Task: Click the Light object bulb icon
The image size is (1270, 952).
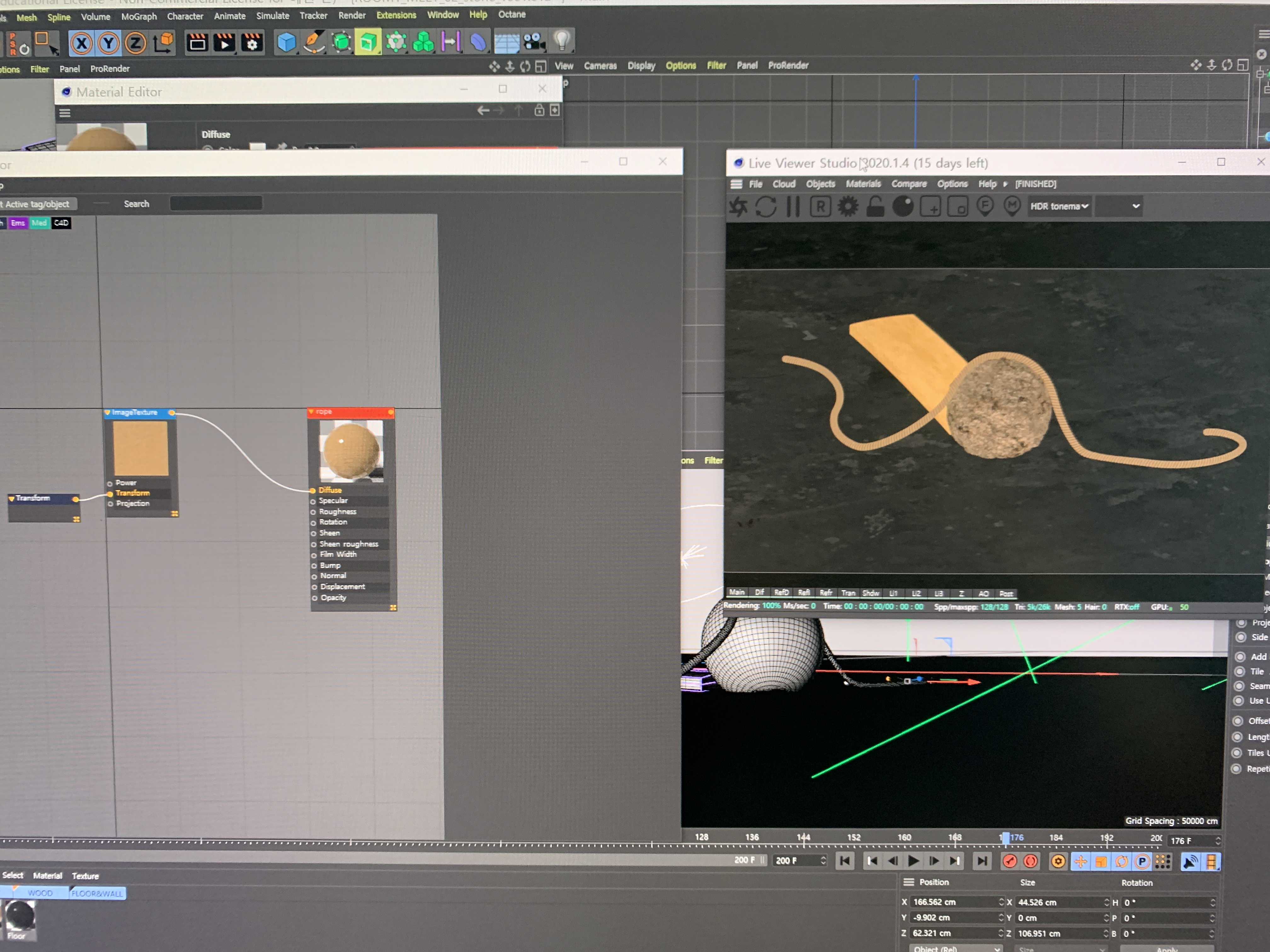Action: coord(562,41)
